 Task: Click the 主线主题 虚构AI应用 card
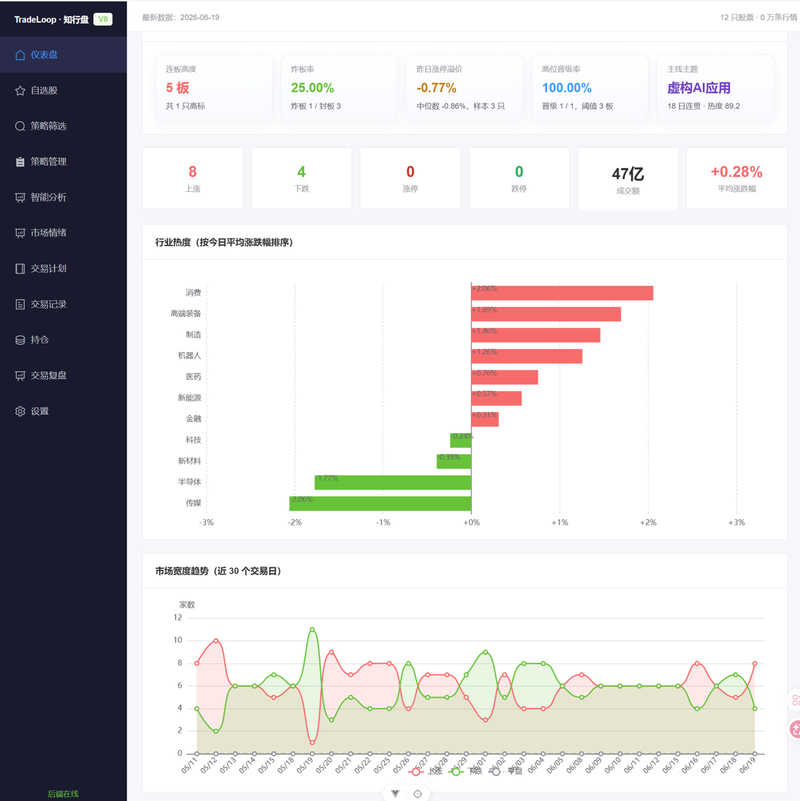[715, 88]
